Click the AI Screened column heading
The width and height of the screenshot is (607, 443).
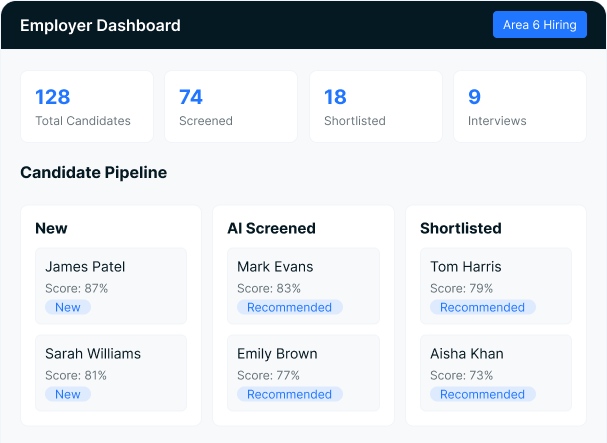point(271,228)
